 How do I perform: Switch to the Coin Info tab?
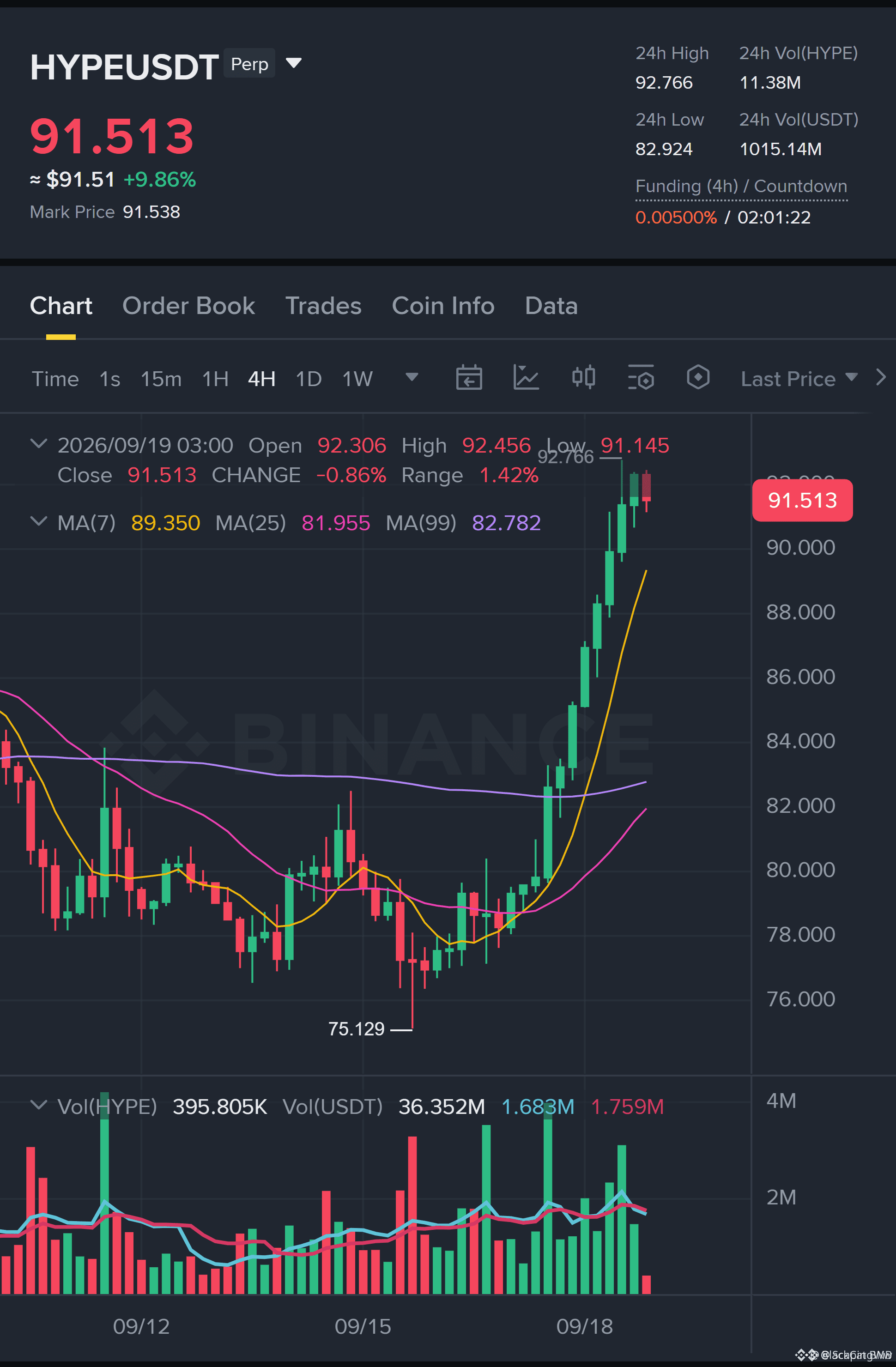pos(443,306)
